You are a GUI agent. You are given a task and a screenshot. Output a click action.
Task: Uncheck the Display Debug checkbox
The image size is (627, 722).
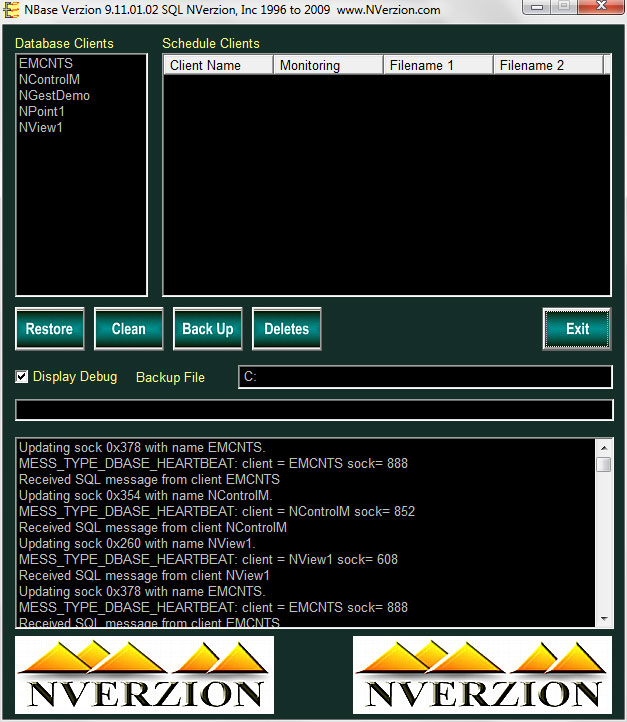coord(21,377)
